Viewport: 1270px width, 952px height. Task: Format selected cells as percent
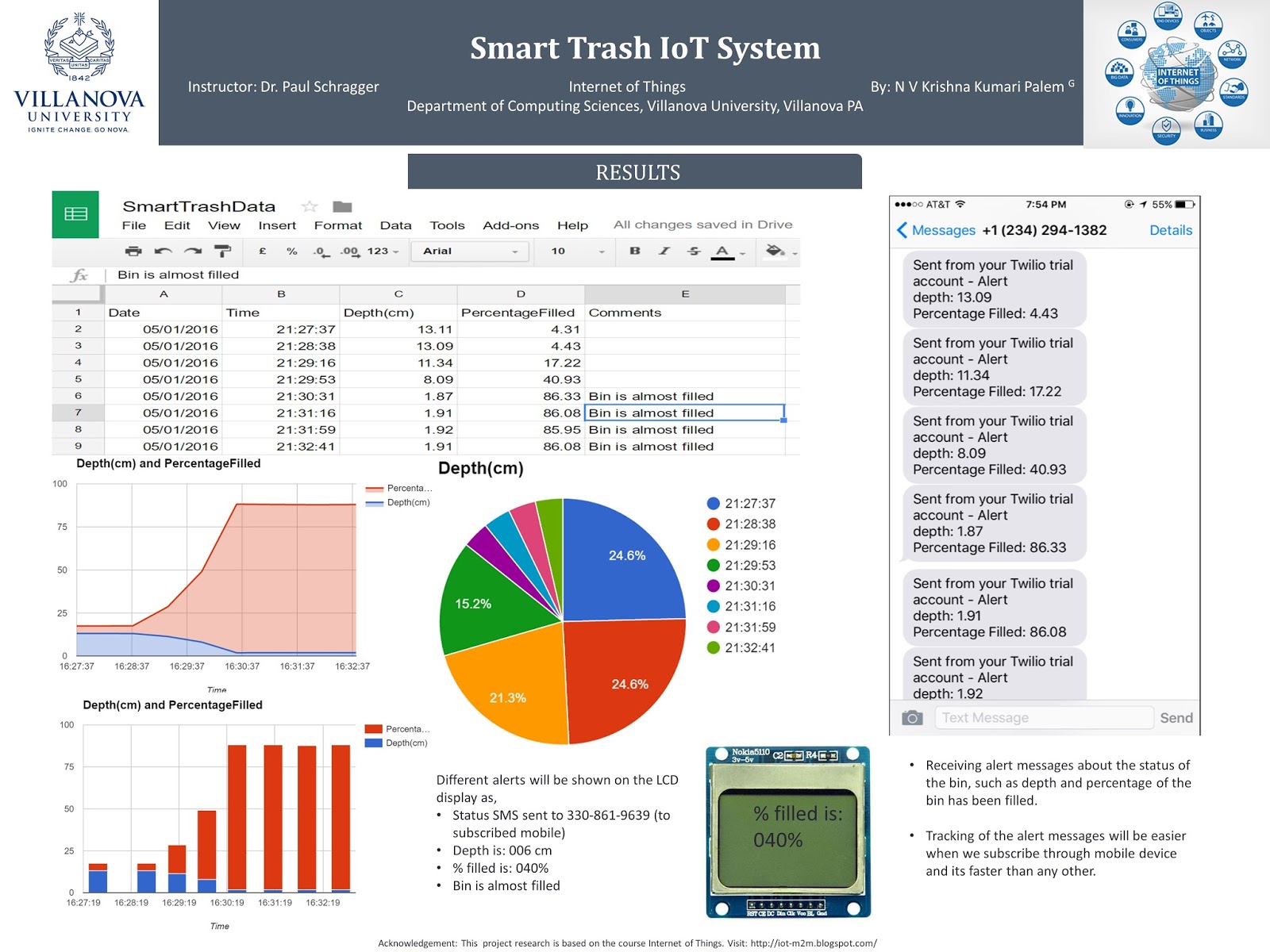click(291, 251)
